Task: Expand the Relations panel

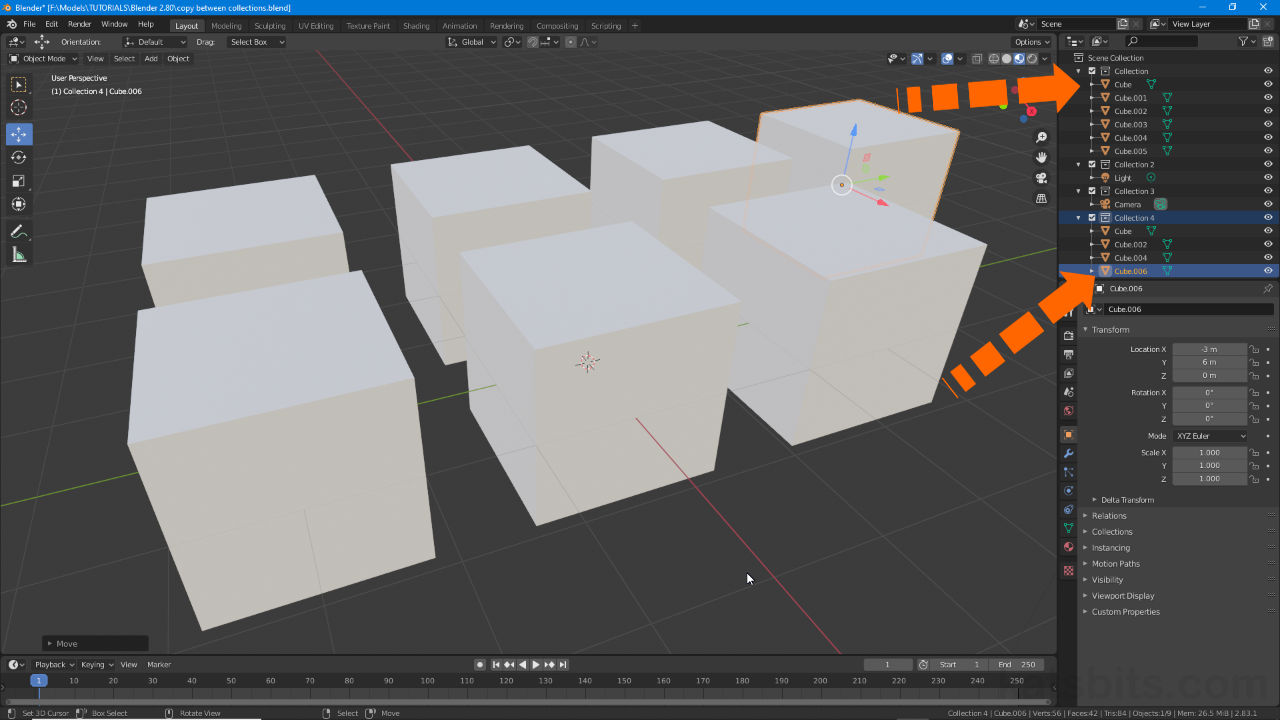Action: pos(1109,516)
